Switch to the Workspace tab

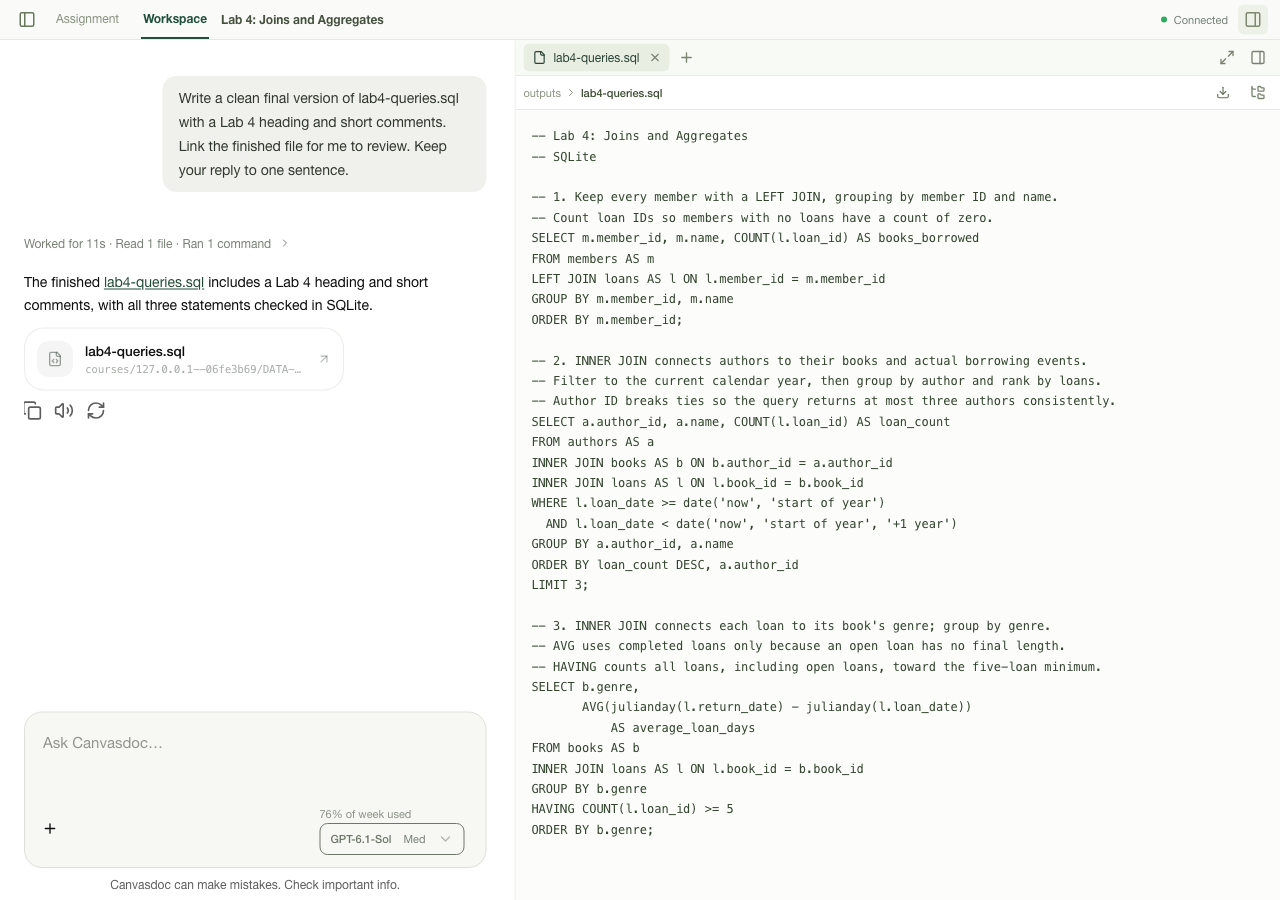[175, 19]
